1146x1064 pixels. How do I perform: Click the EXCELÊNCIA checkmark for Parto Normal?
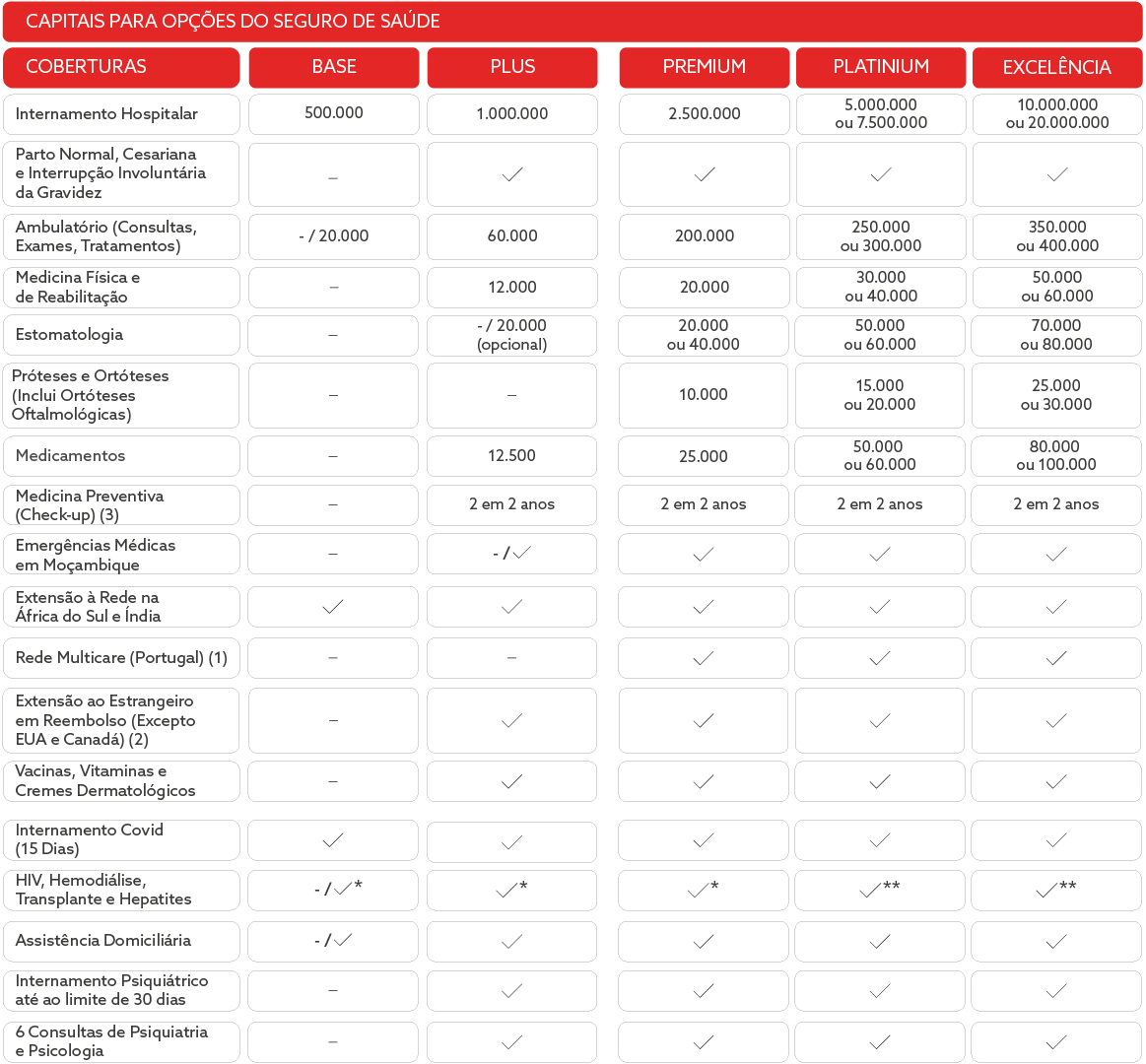[x=1057, y=174]
